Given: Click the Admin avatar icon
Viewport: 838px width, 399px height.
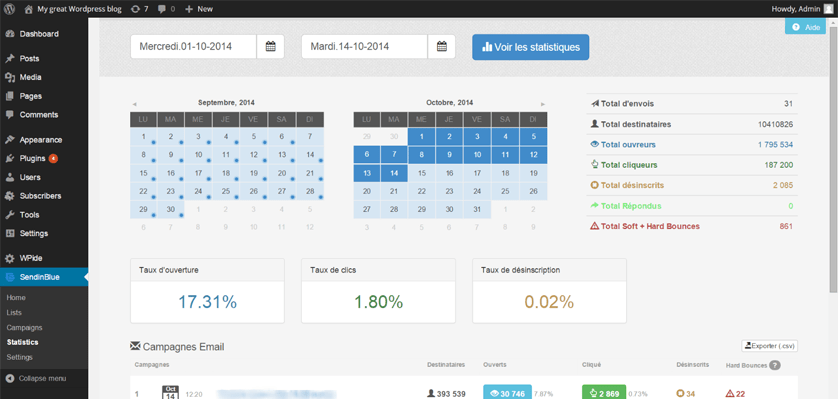Looking at the screenshot, I should click(x=827, y=9).
